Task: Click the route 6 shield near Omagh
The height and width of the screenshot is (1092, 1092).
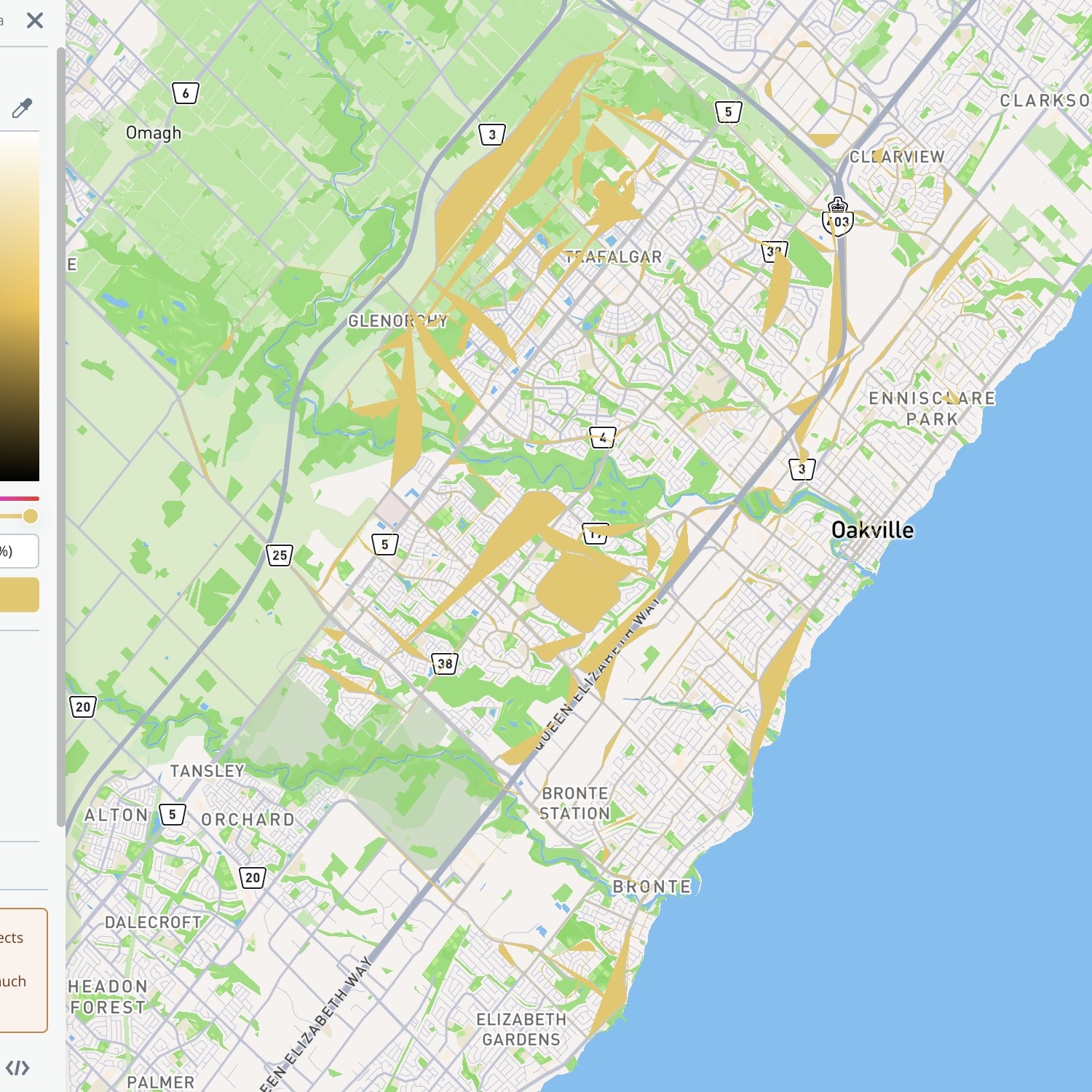Action: click(184, 92)
